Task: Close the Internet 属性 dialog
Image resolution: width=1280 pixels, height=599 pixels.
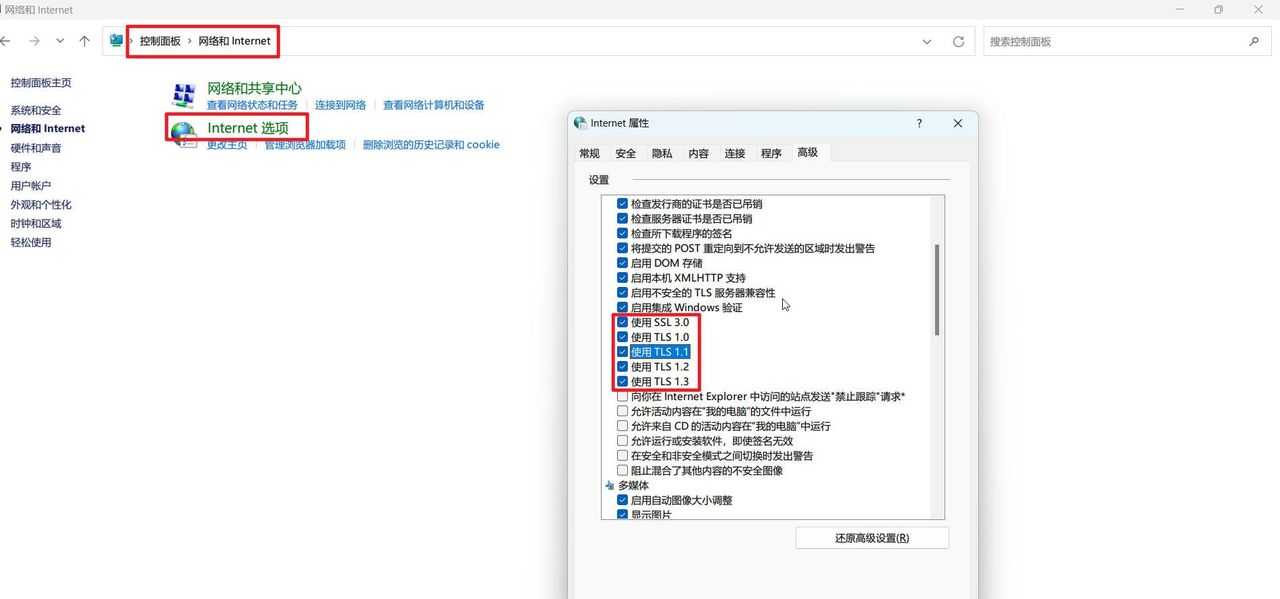Action: 958,123
